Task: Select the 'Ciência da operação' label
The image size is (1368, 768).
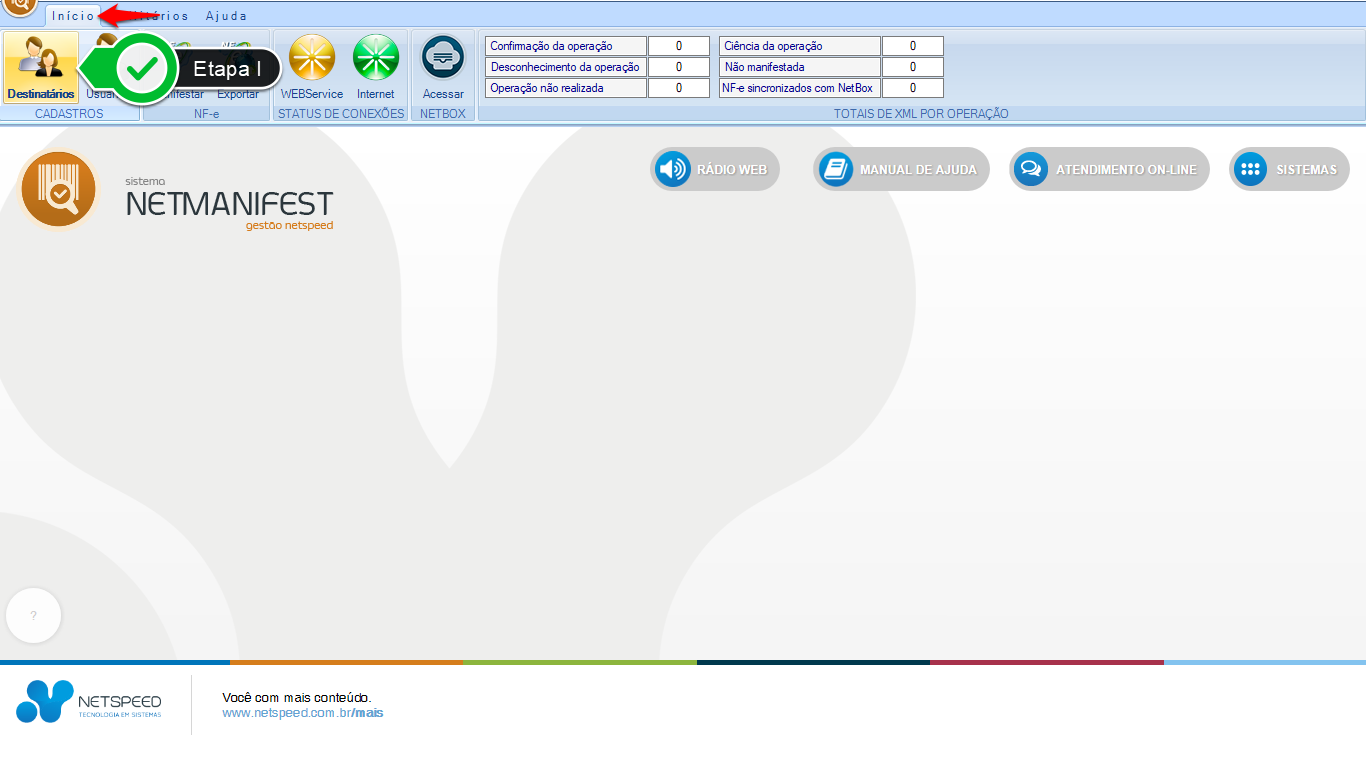Action: 800,46
